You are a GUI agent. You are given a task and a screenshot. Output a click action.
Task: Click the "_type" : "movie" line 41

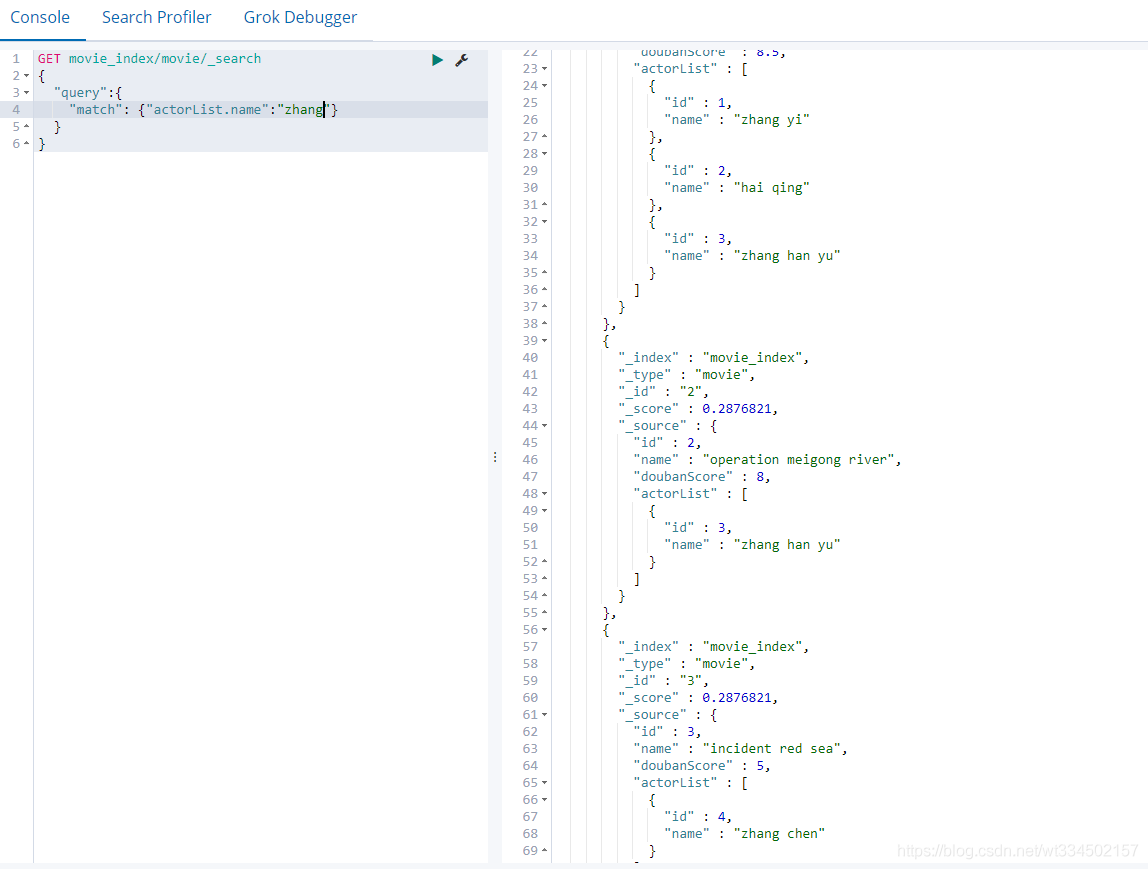tap(687, 375)
